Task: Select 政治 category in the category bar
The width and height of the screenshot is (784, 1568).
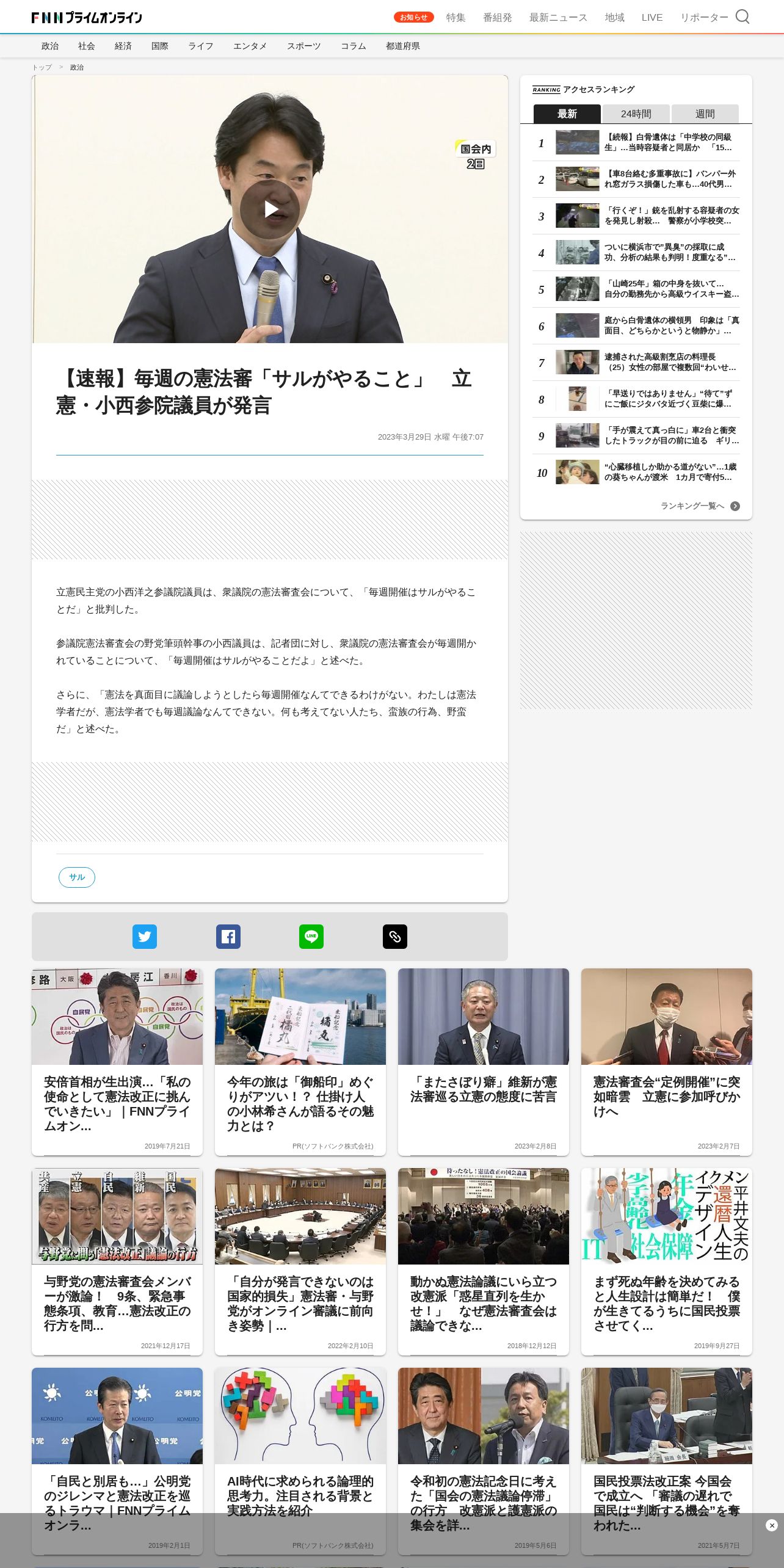Action: click(x=50, y=46)
